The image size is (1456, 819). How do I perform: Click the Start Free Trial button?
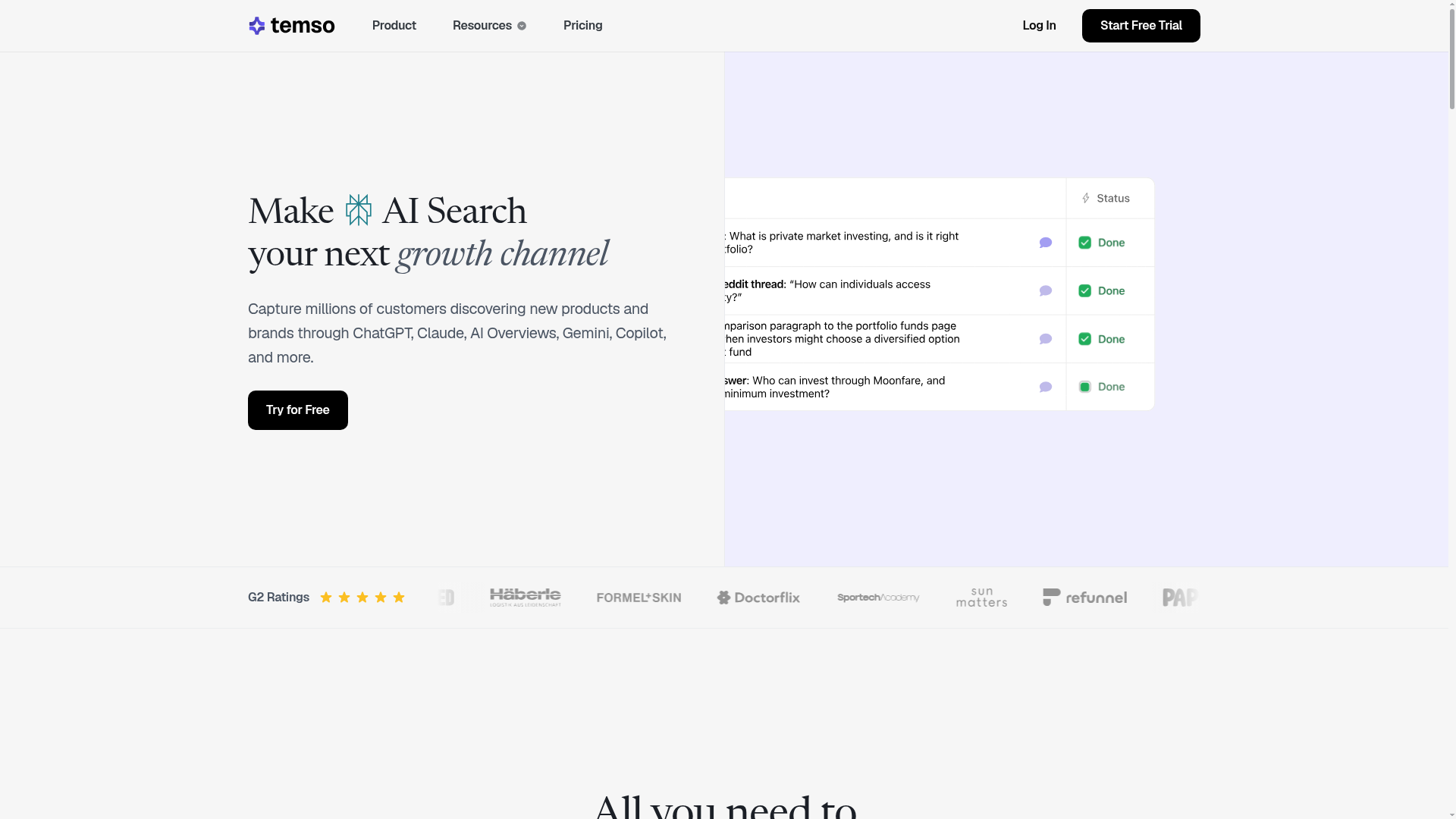pyautogui.click(x=1141, y=26)
